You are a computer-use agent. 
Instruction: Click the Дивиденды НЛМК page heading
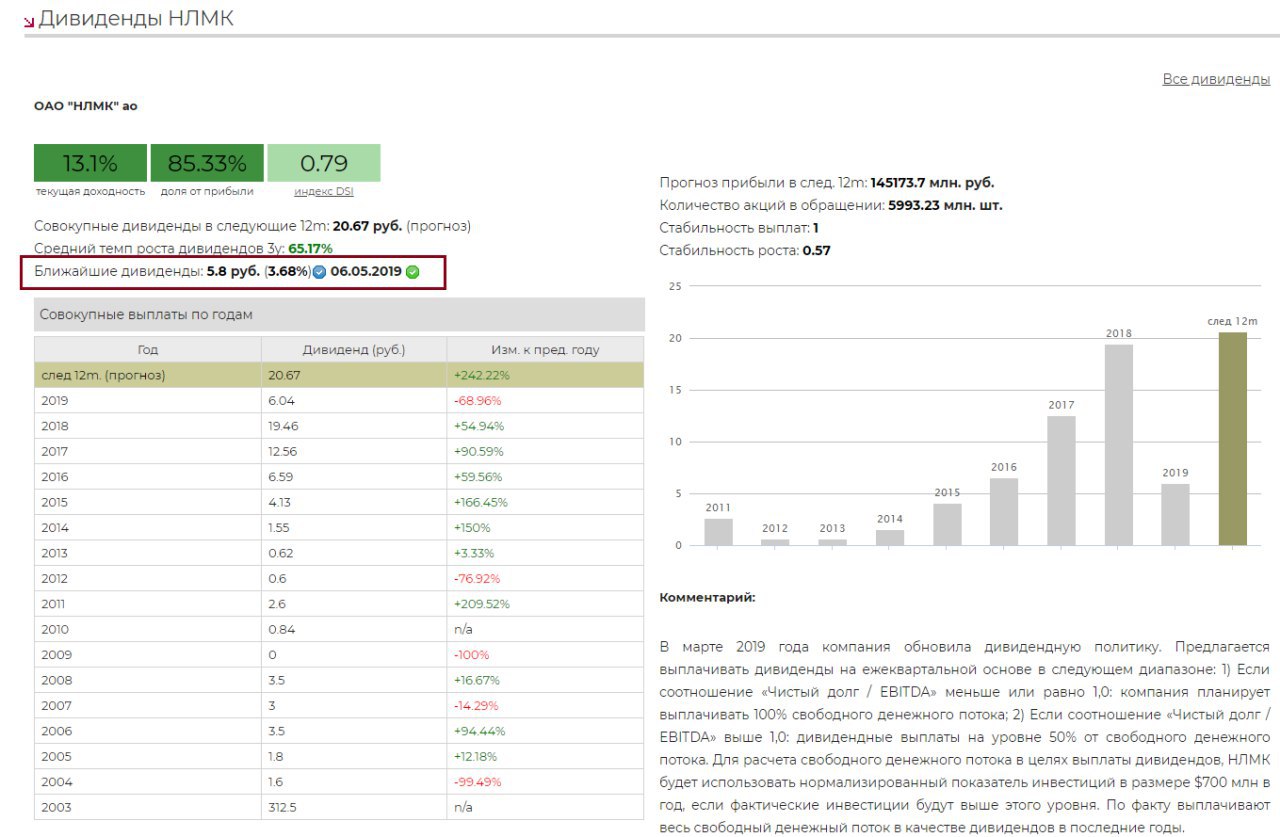click(x=136, y=19)
